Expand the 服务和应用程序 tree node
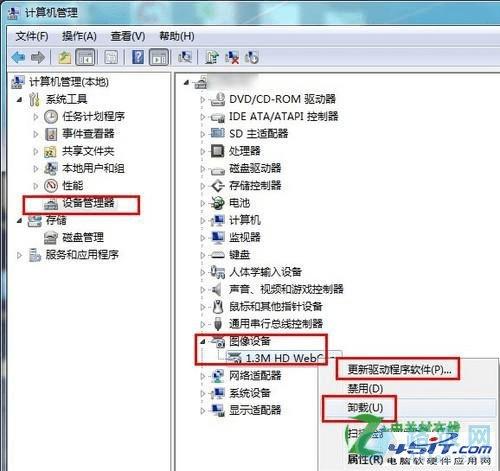Viewport: 500px width, 471px height. [x=19, y=255]
